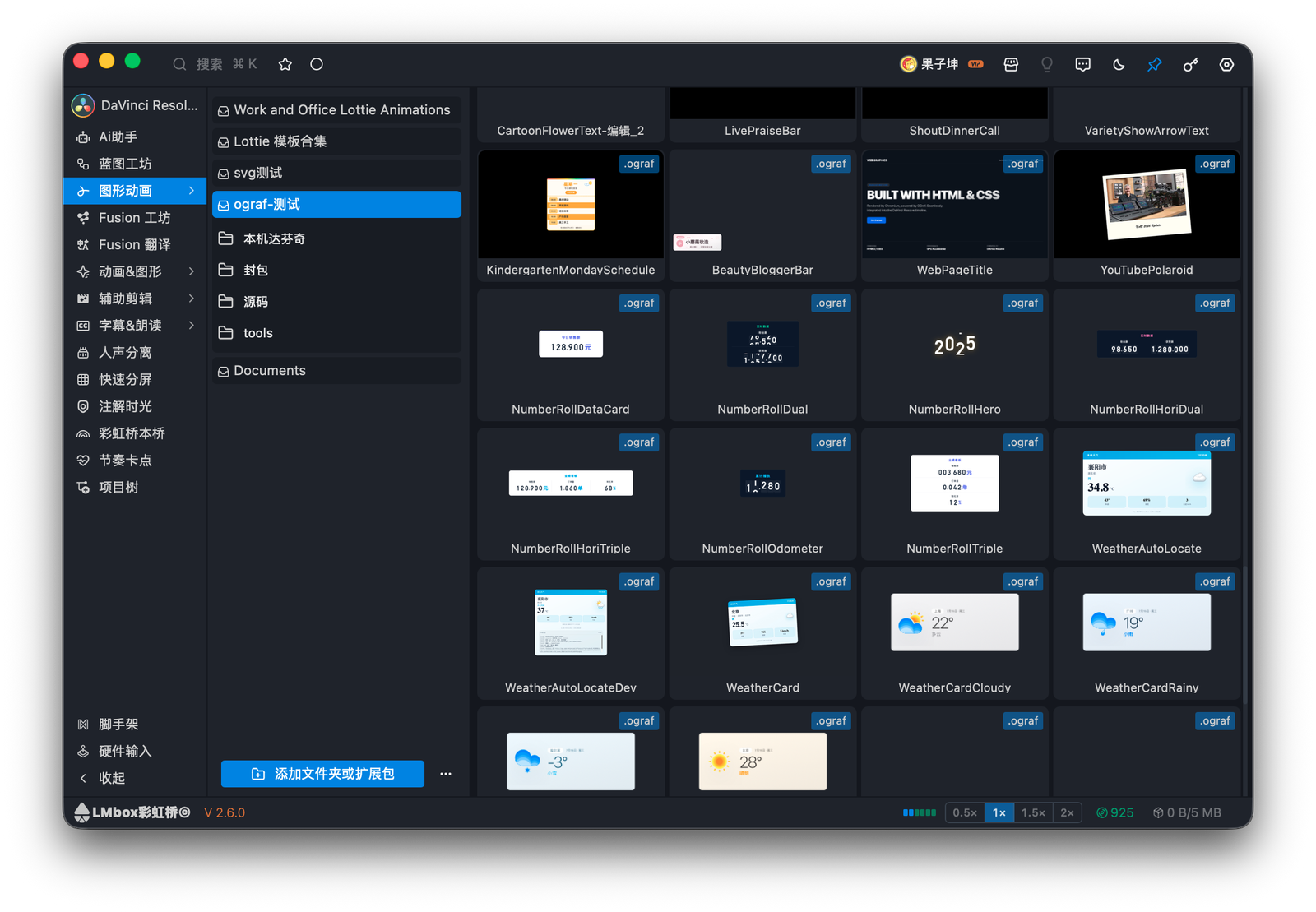1316x912 pixels.
Task: Select Fusion 工坊 sidebar item
Action: 134,217
